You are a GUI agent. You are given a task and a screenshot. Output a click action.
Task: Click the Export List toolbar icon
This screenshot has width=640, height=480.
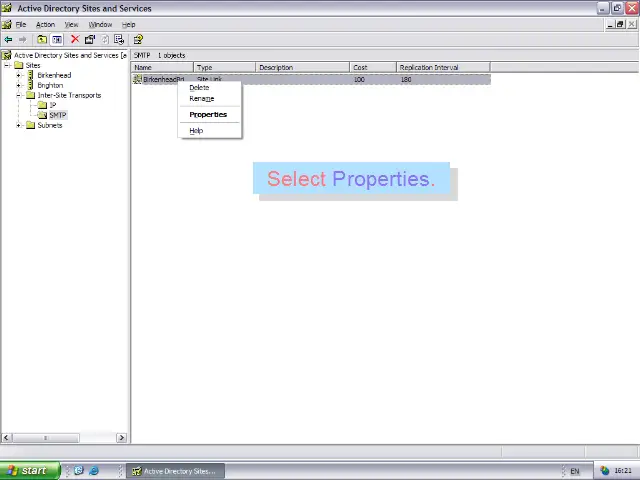pyautogui.click(x=119, y=40)
